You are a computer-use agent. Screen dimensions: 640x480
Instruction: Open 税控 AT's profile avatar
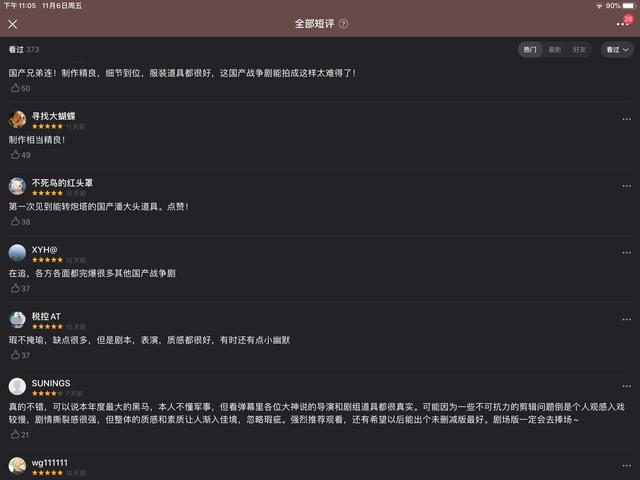coord(17,320)
